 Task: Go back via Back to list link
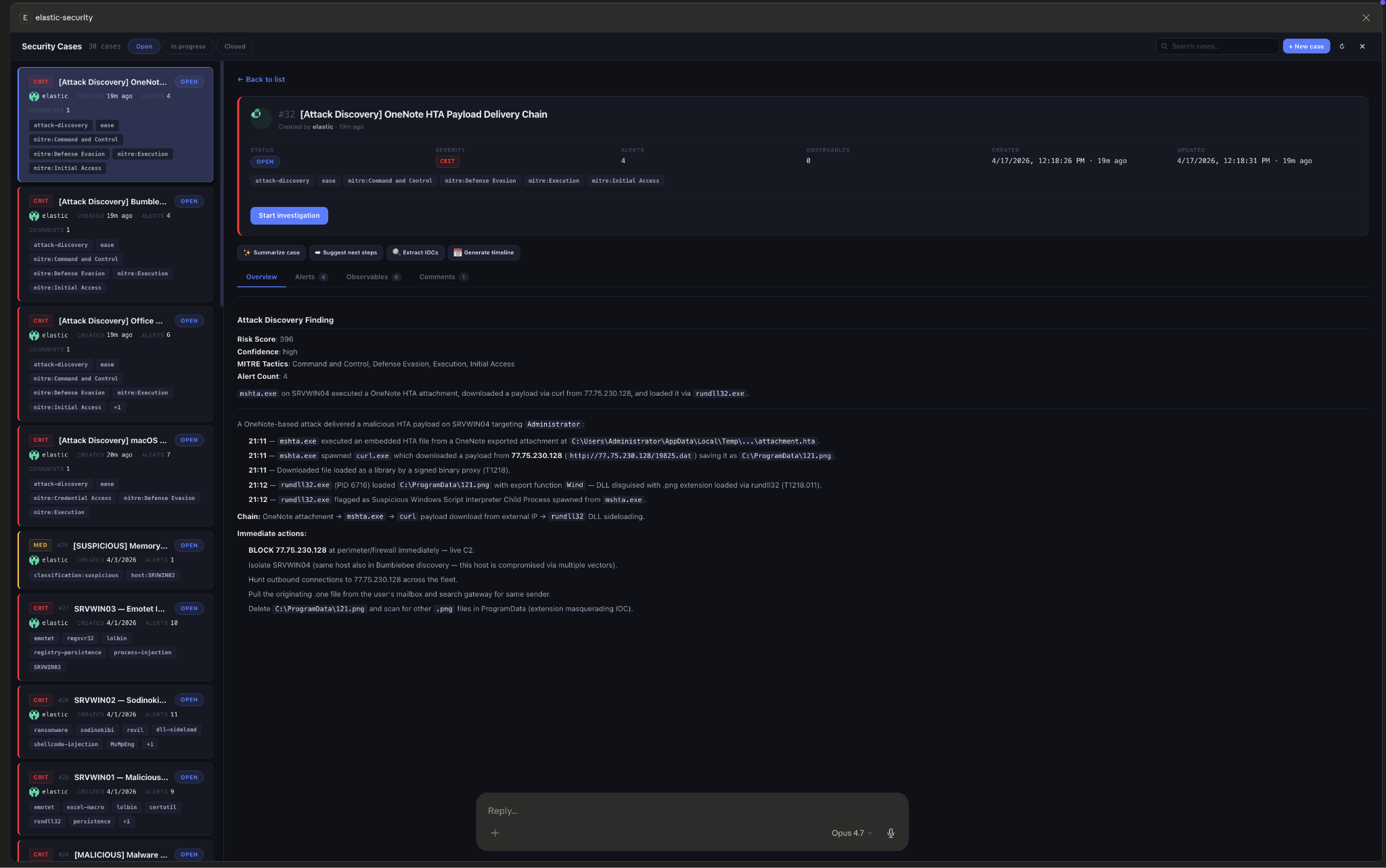pyautogui.click(x=261, y=80)
